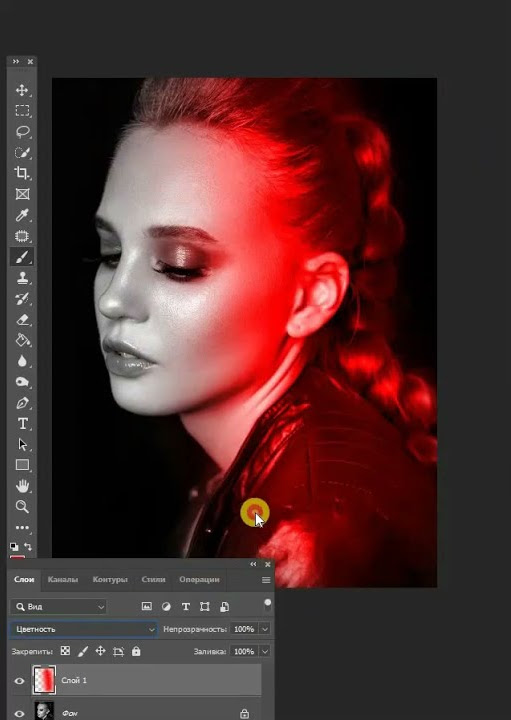This screenshot has height=720, width=511.
Task: Lock all padlock in Закрепить row
Action: 136,651
